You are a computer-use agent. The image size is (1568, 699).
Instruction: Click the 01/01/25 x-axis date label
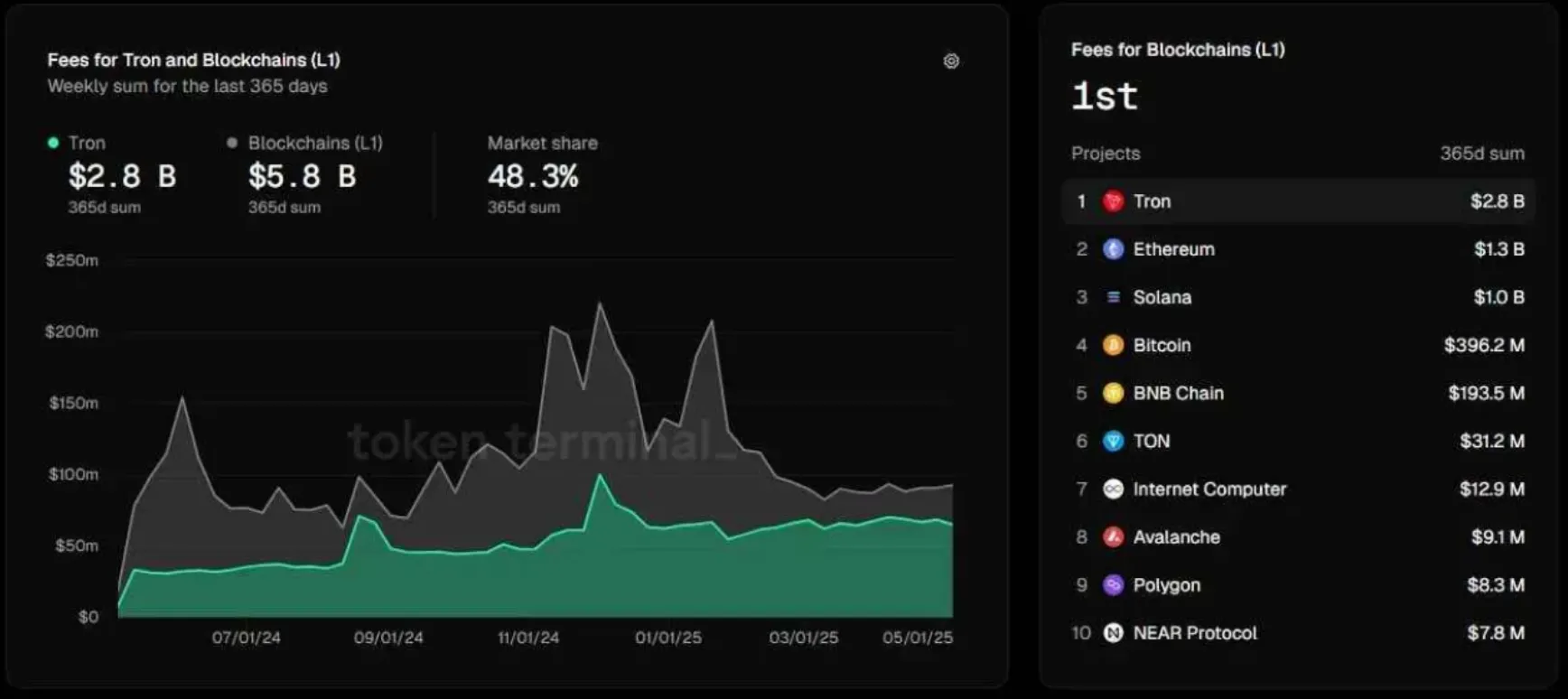[x=668, y=638]
